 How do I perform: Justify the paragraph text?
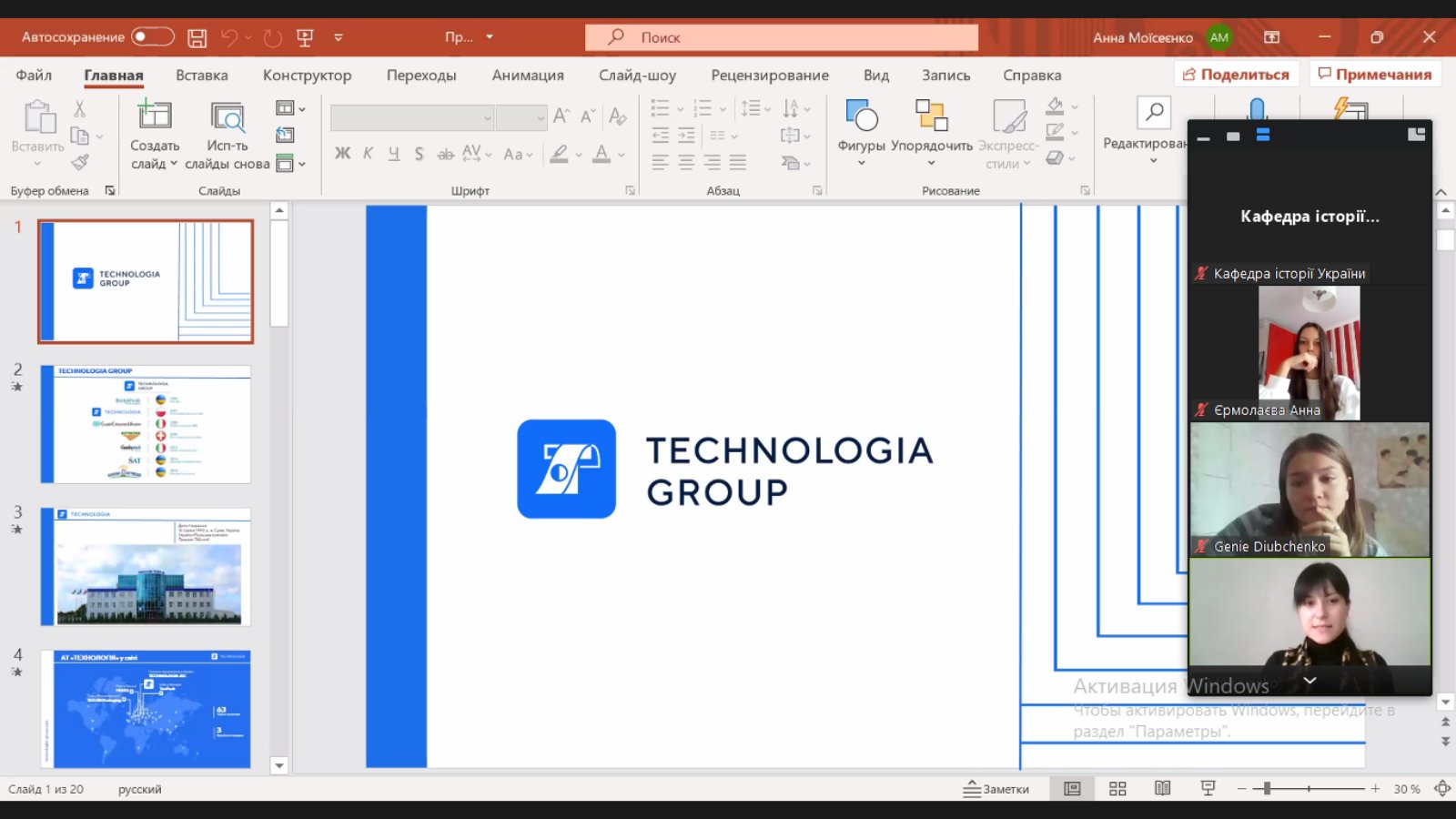pyautogui.click(x=738, y=163)
